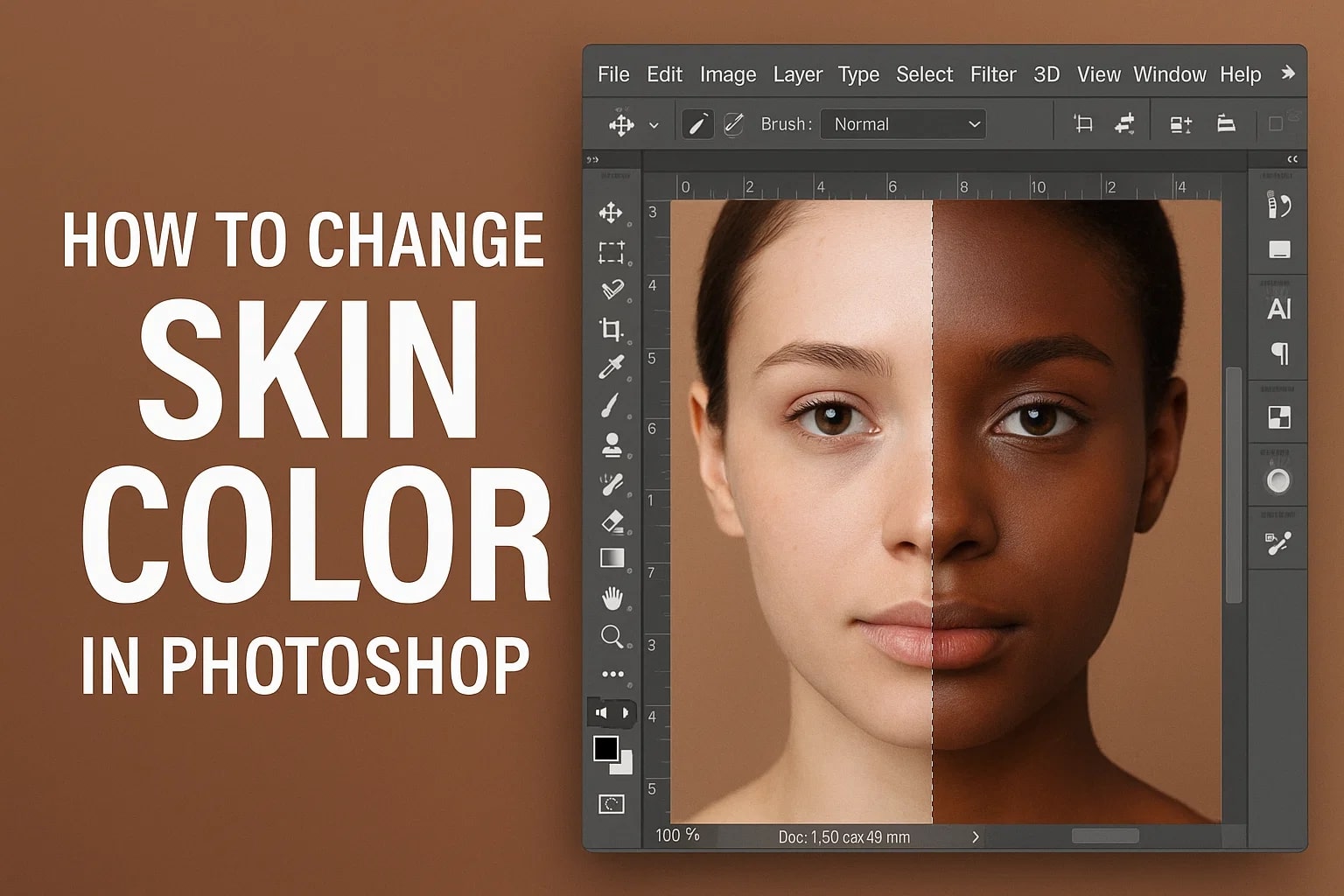Choose the Eyedropper tool
Image resolution: width=1344 pixels, height=896 pixels.
coord(611,367)
